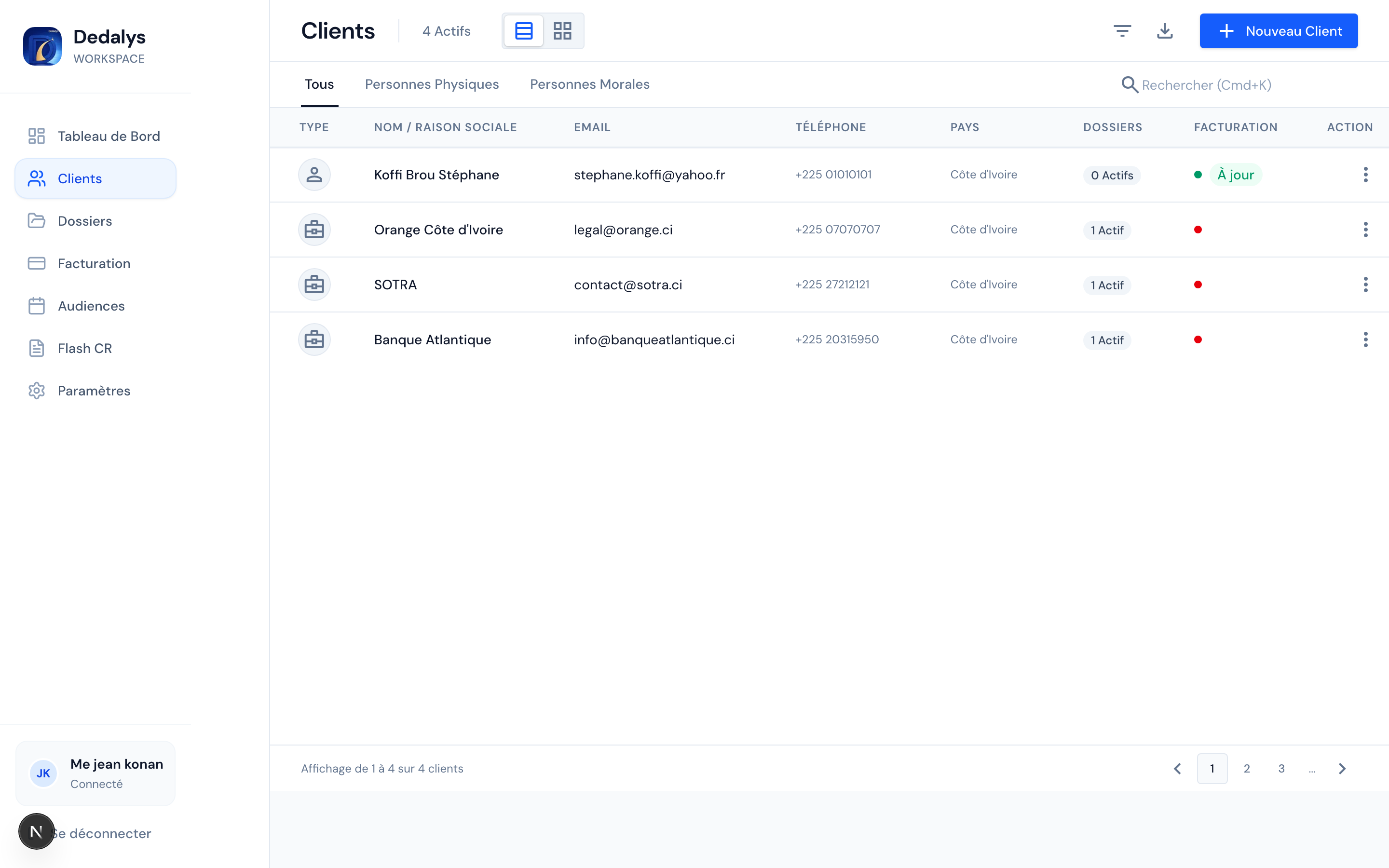Open Paramètres settings gear

94,391
